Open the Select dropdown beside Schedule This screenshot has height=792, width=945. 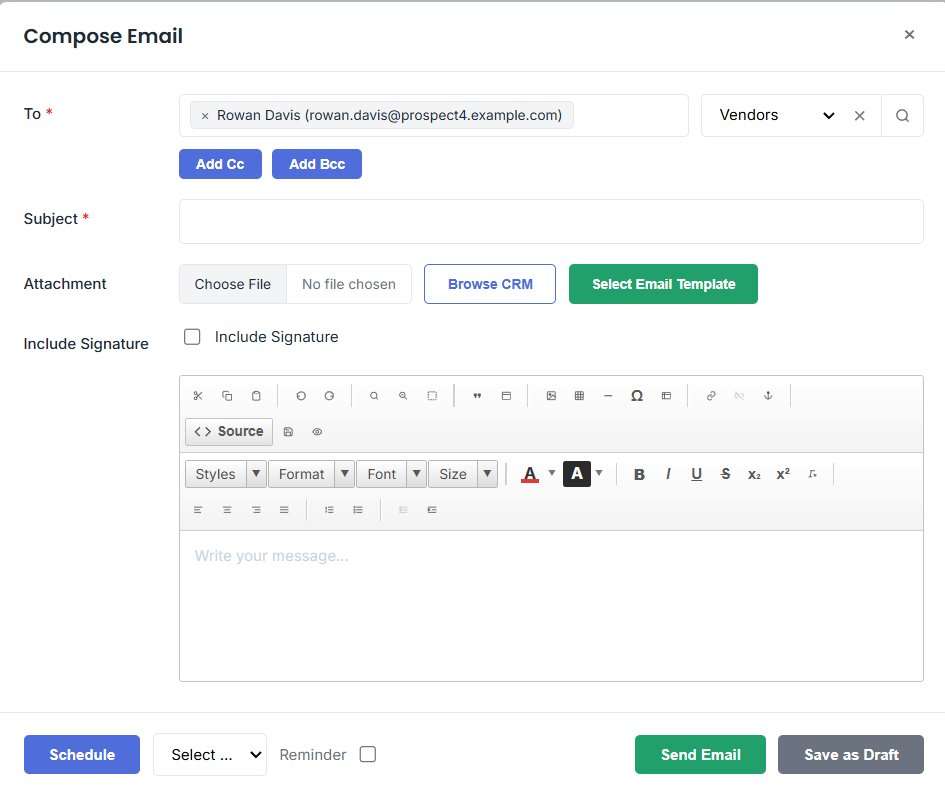coord(210,755)
